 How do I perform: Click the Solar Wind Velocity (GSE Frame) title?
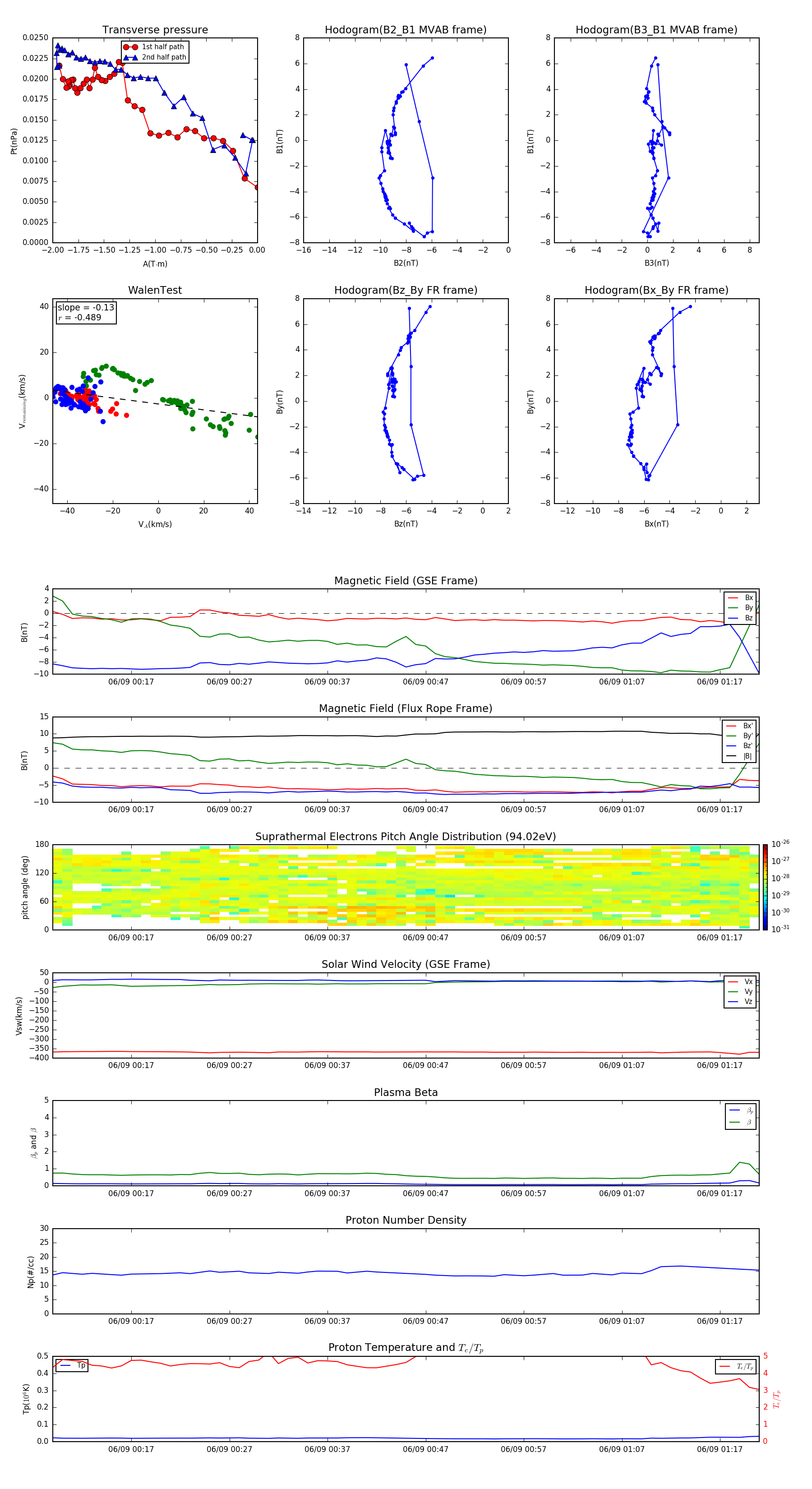tap(406, 965)
